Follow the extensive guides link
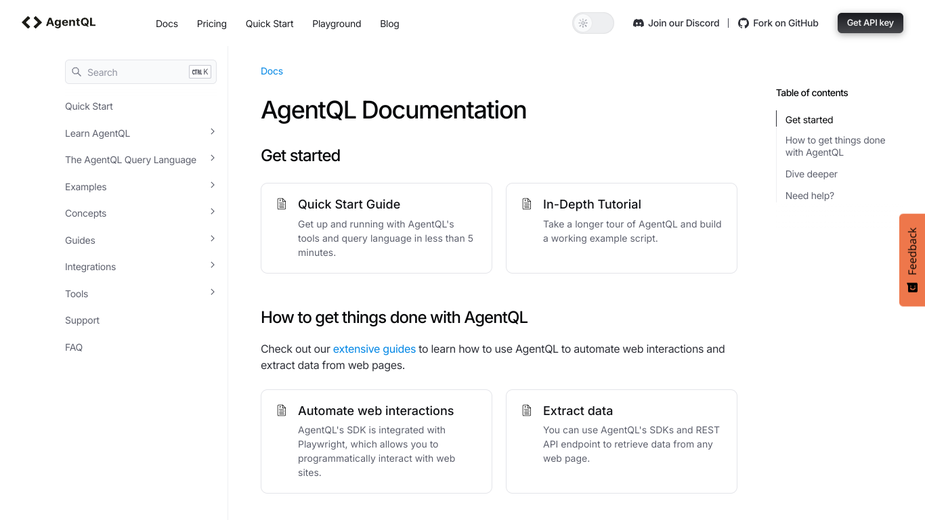The image size is (925, 520). point(374,349)
